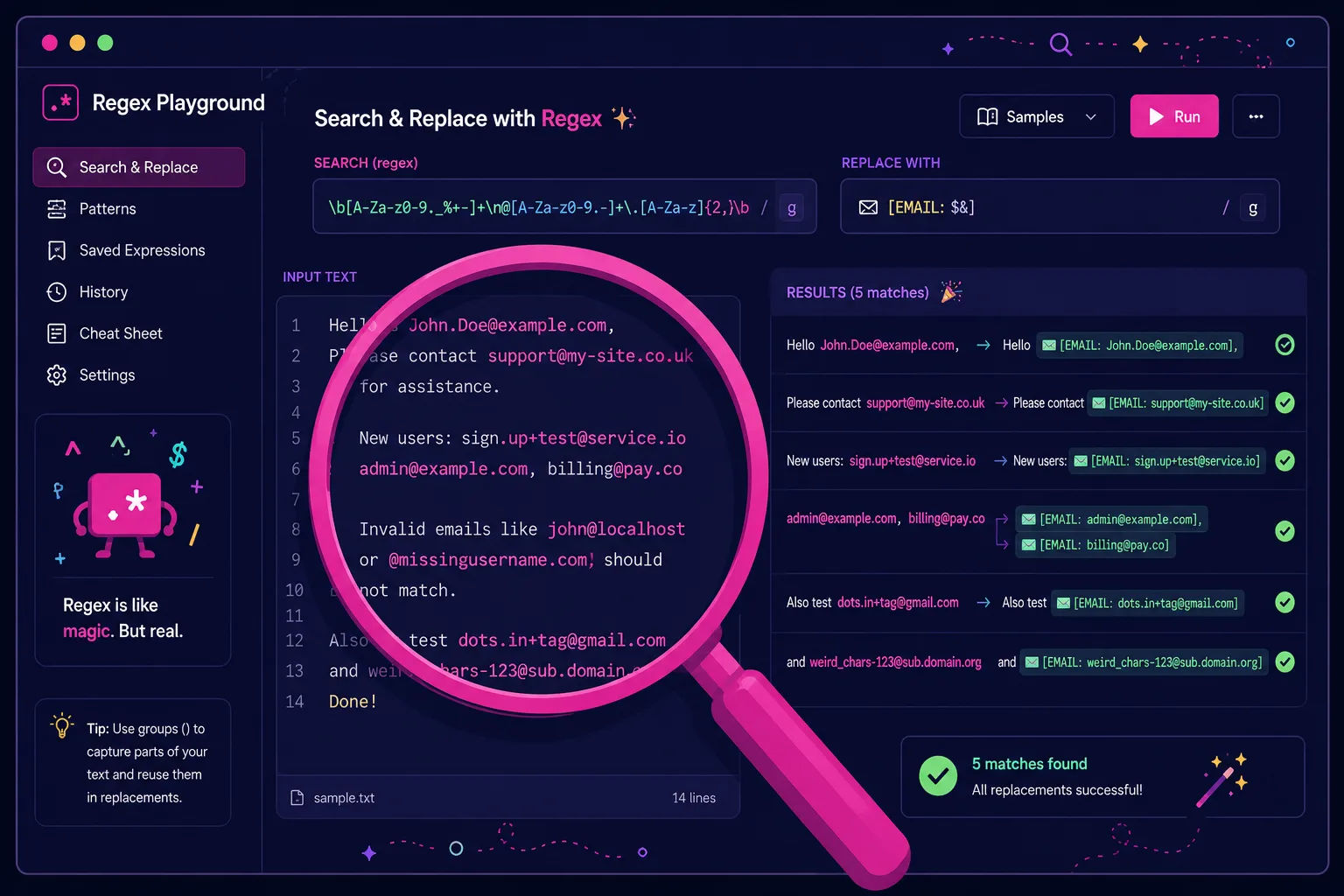1344x896 pixels.
Task: Go to Saved Expressions
Action: [142, 250]
